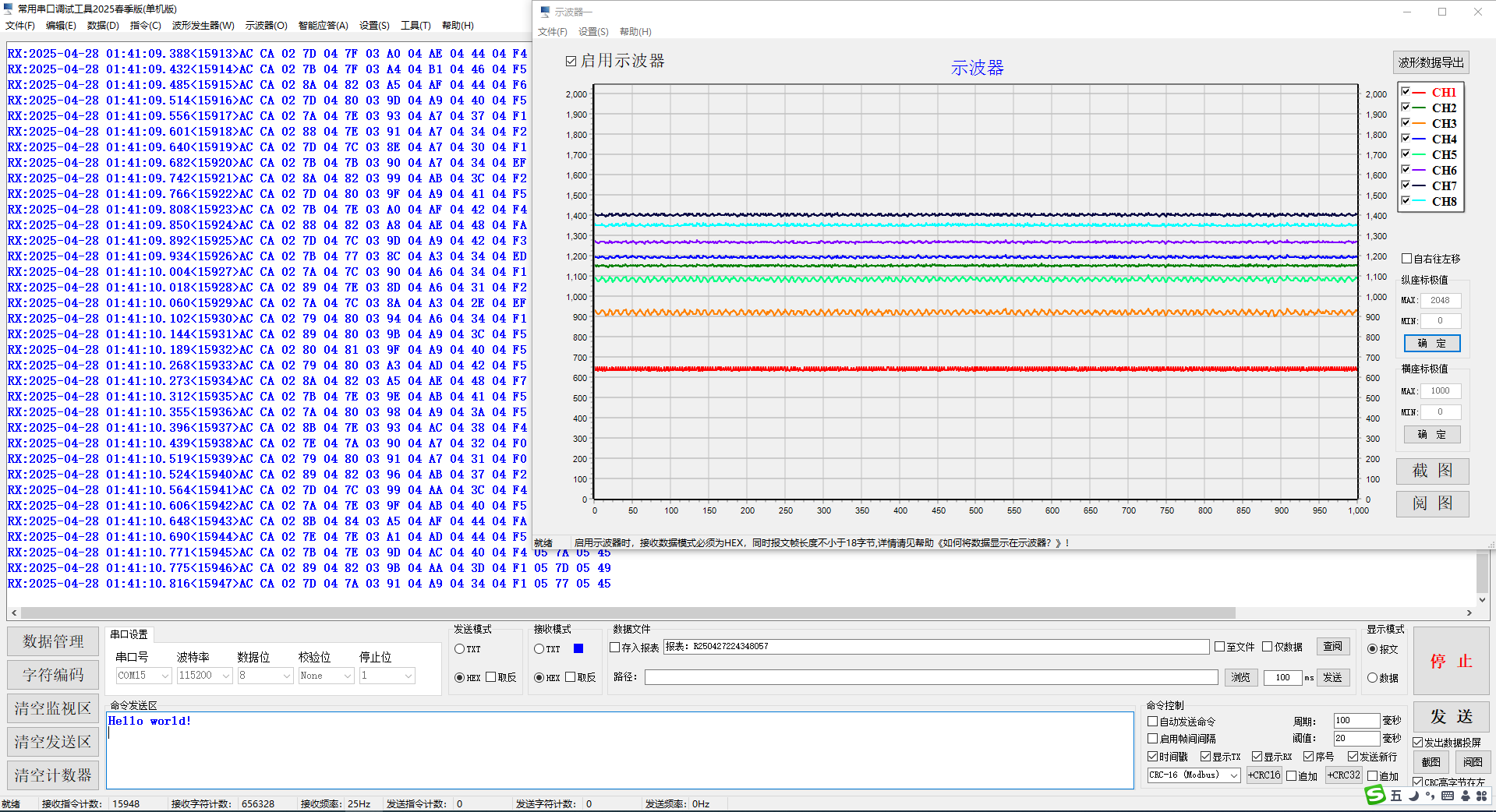1496x812 pixels.
Task: Click the 波形数据导出 button
Action: point(1431,62)
